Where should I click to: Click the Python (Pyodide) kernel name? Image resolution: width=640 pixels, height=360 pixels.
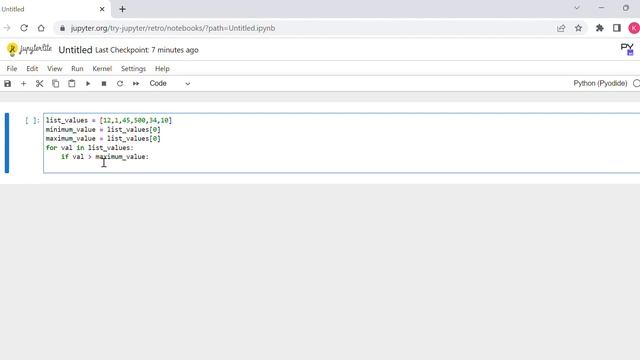click(x=600, y=83)
